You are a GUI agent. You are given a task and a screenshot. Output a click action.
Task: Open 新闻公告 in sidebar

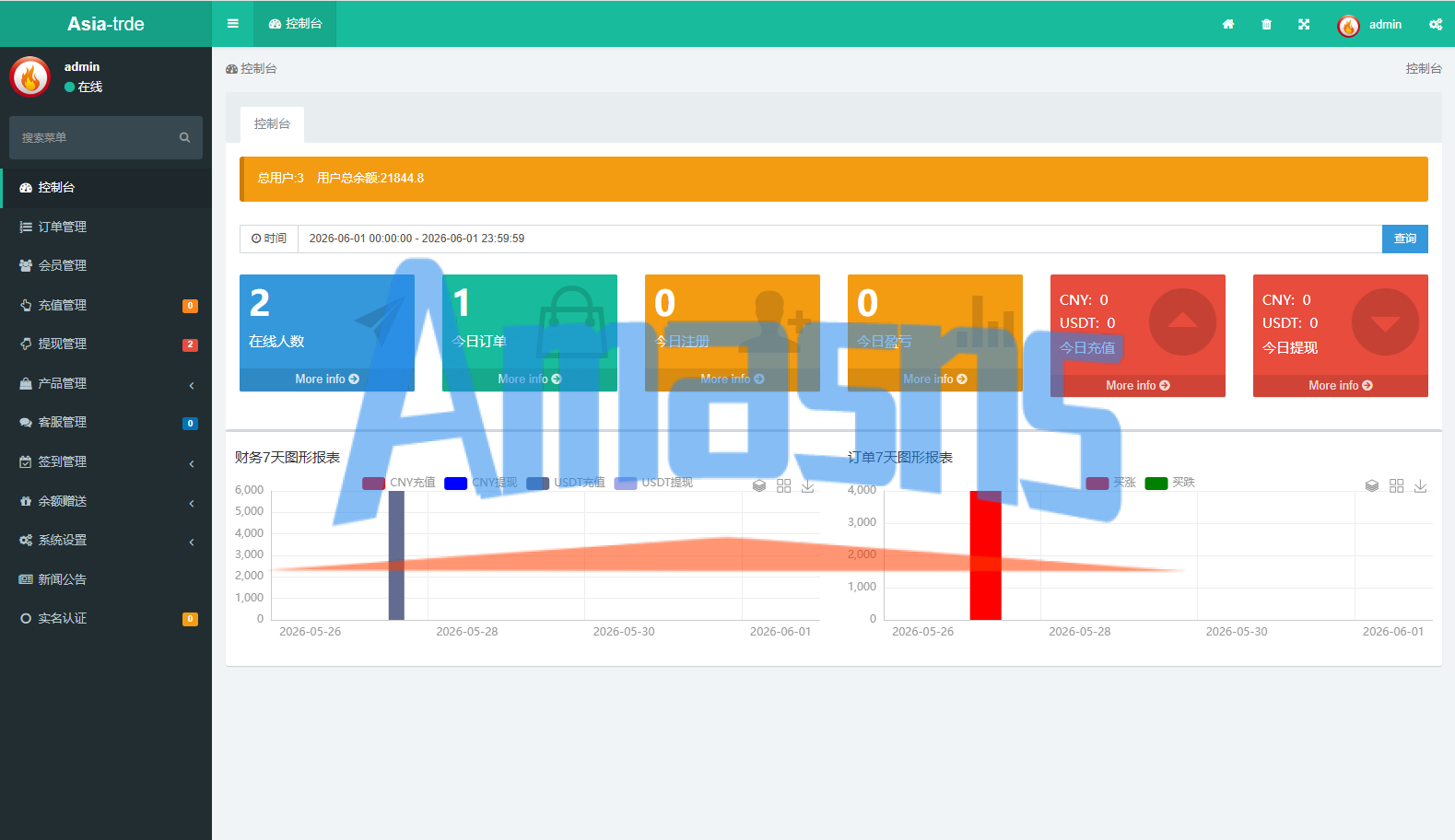[106, 579]
